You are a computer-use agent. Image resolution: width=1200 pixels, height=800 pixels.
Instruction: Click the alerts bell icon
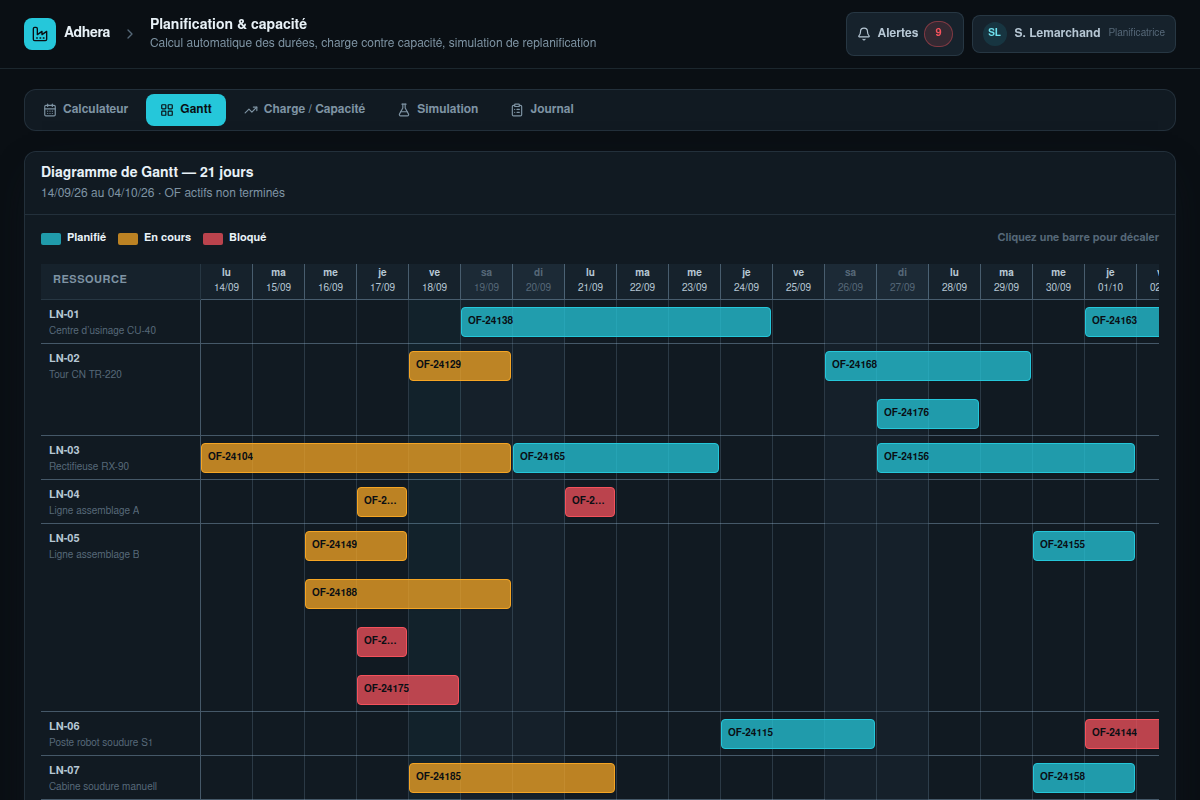pyautogui.click(x=864, y=34)
